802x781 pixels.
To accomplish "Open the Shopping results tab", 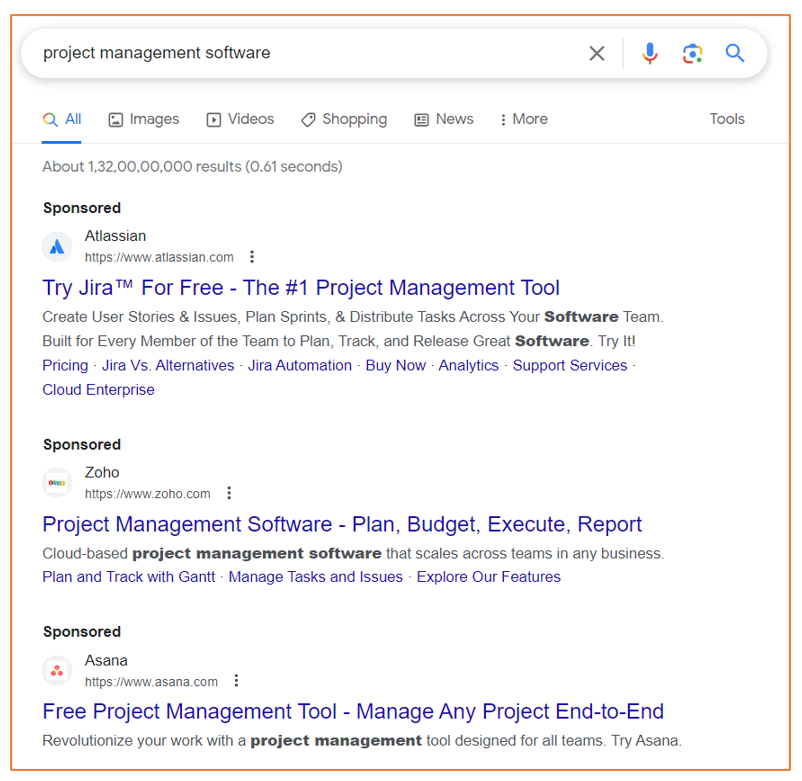I will click(344, 119).
